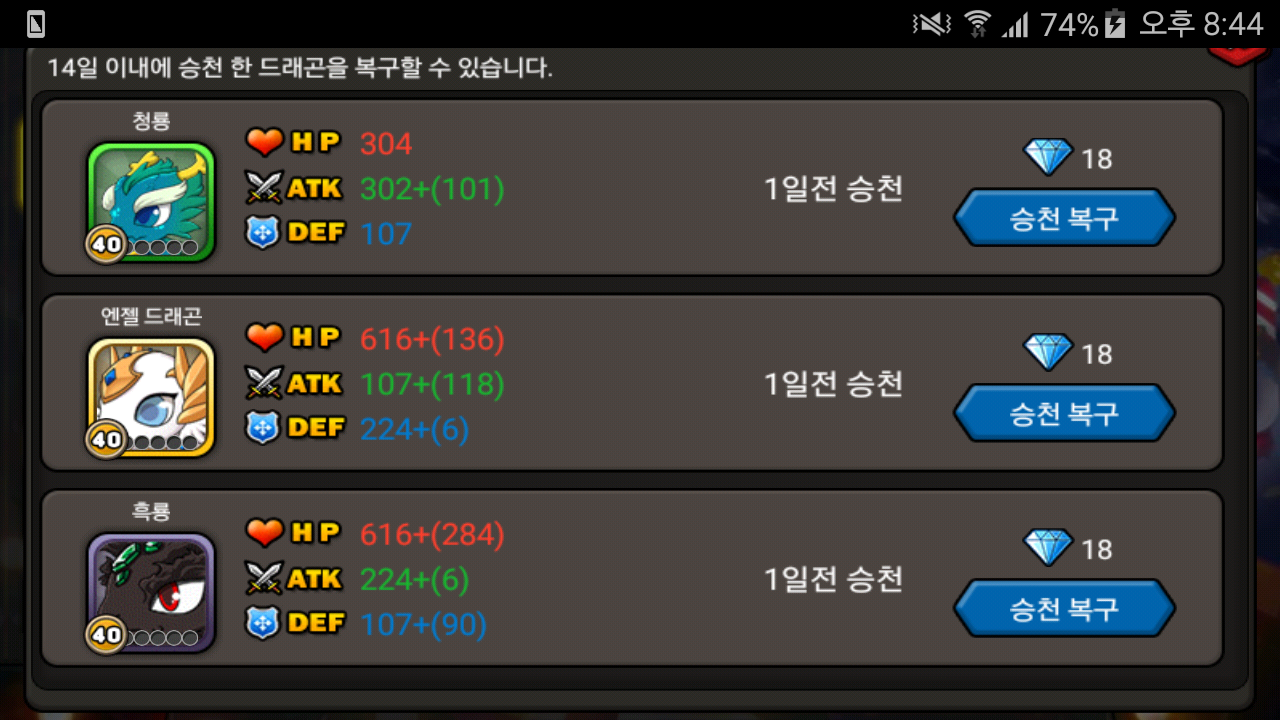Screen dimensions: 1280x720
Task: Tap the 엔젤 드래곤 portrait
Action: coord(151,397)
